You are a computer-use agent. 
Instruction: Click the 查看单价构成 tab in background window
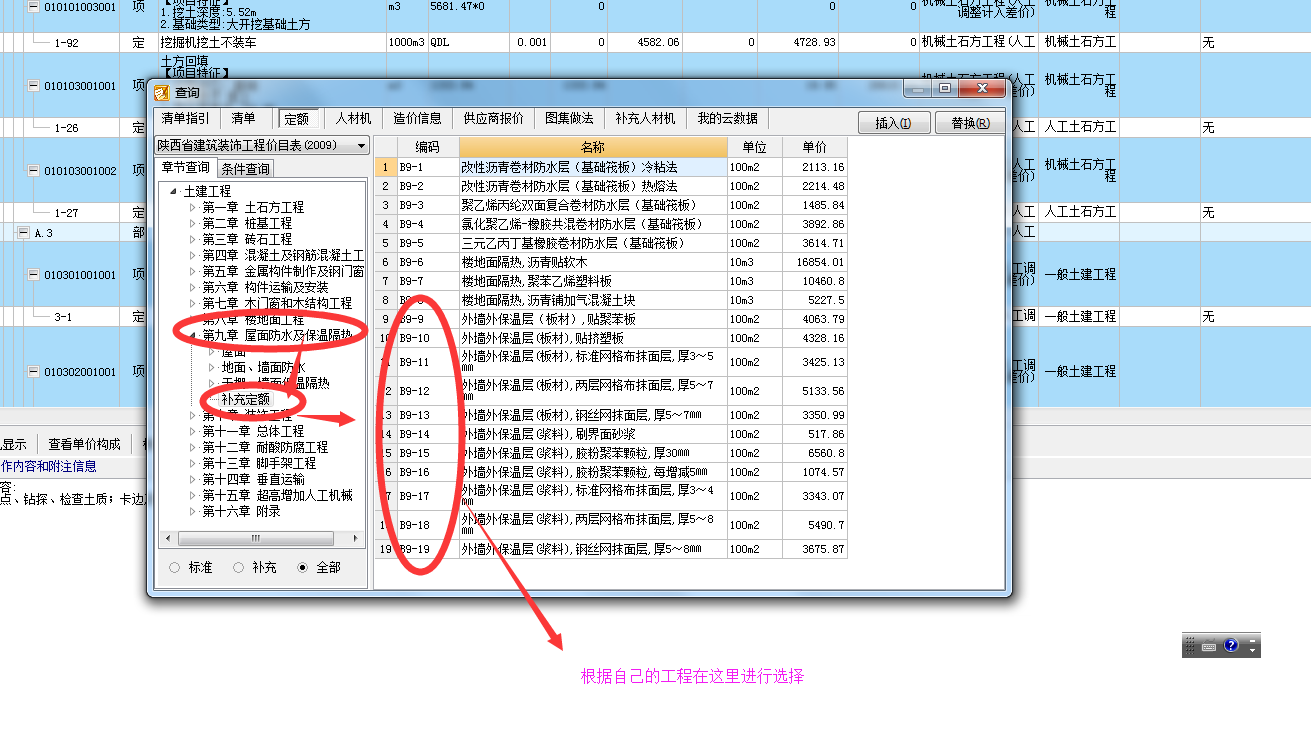(x=84, y=444)
